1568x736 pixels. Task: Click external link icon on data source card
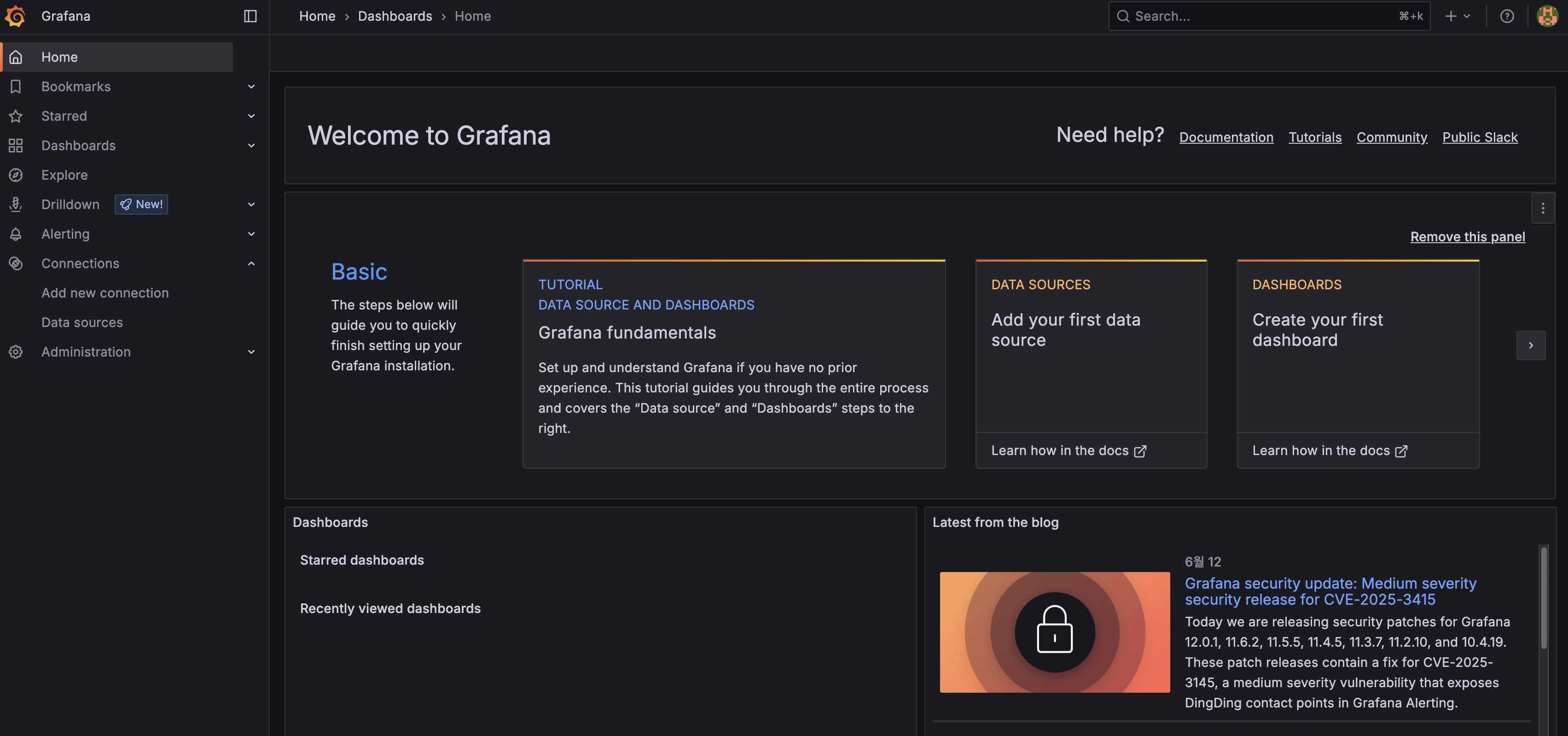[x=1140, y=451]
